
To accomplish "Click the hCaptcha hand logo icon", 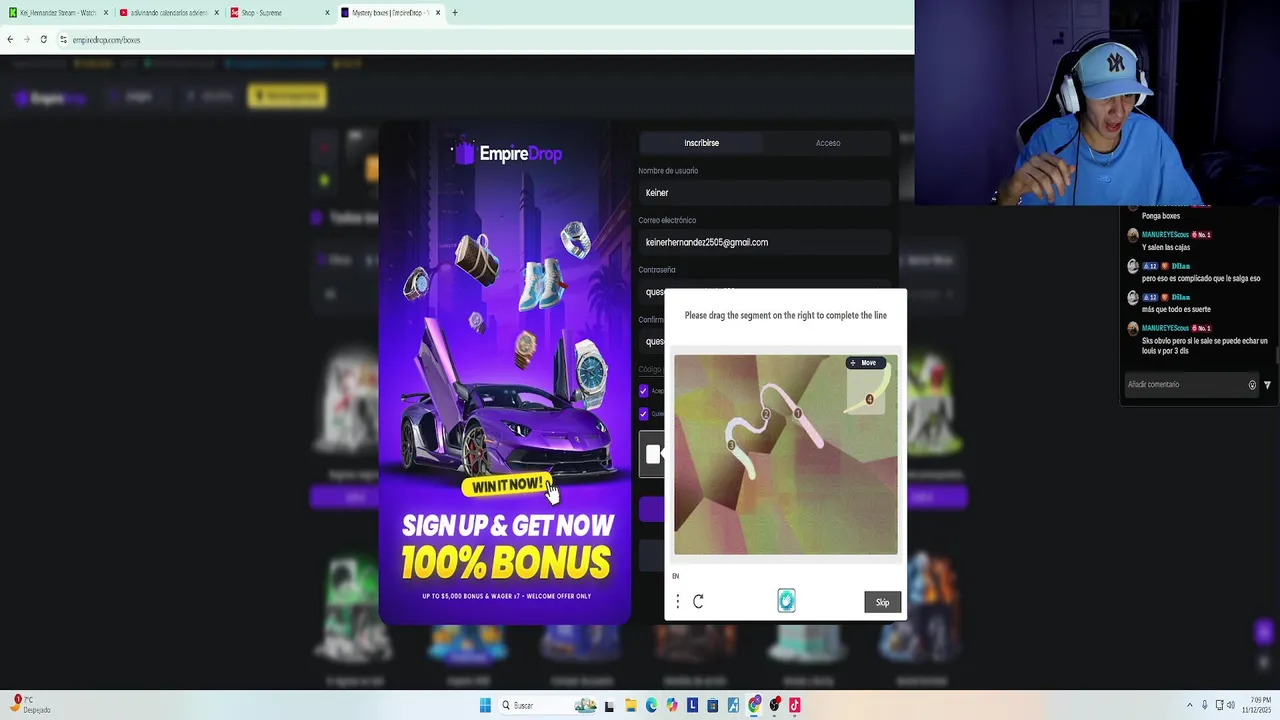I will 786,600.
